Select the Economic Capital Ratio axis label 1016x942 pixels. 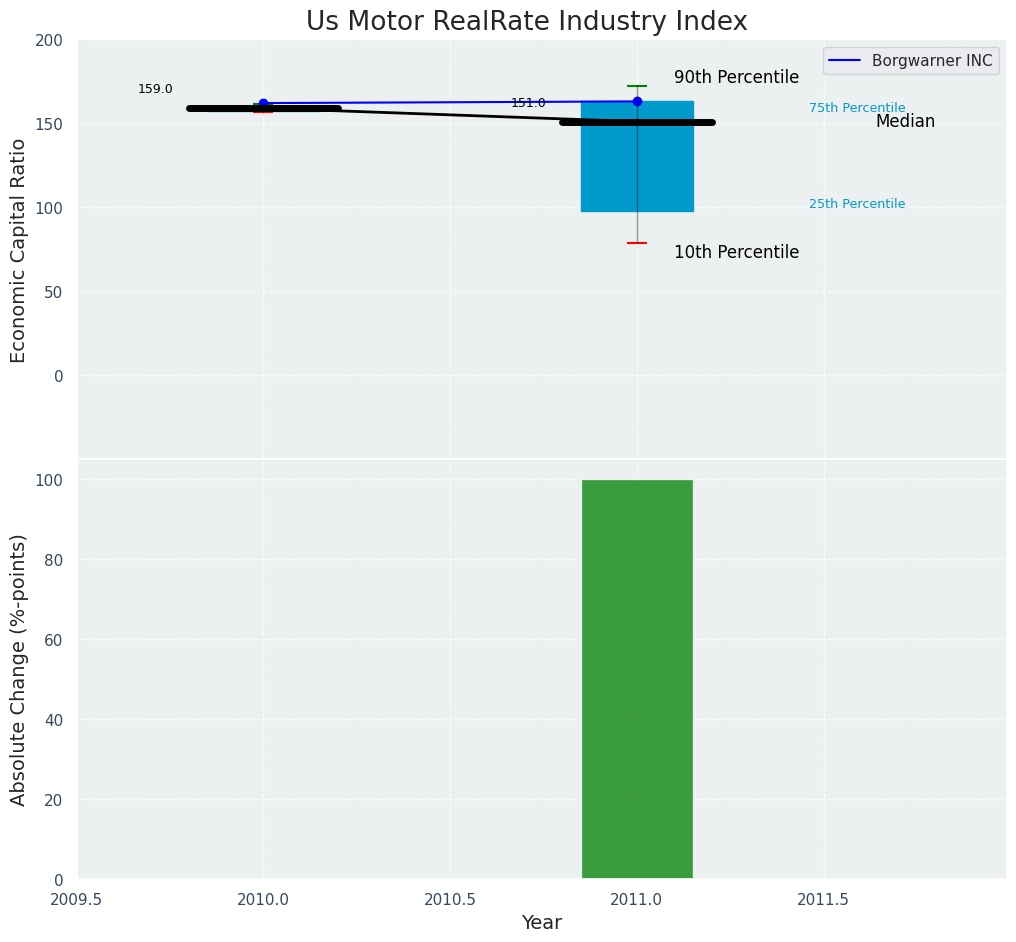tap(19, 250)
